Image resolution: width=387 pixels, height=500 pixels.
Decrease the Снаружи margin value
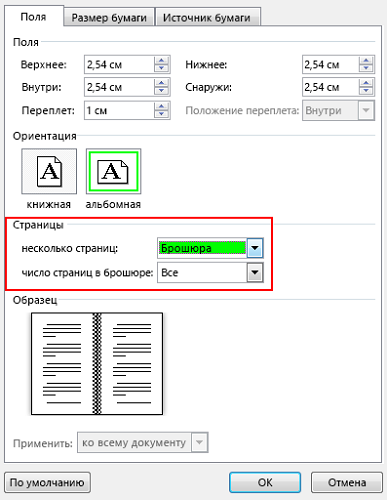tap(366, 91)
